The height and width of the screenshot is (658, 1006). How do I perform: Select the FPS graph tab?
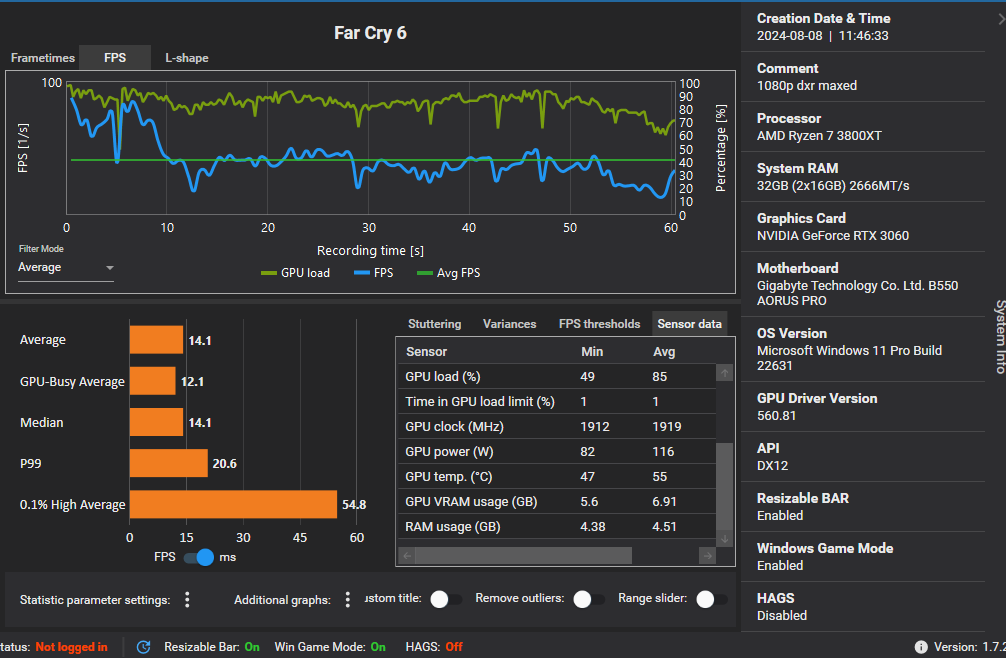pyautogui.click(x=115, y=58)
